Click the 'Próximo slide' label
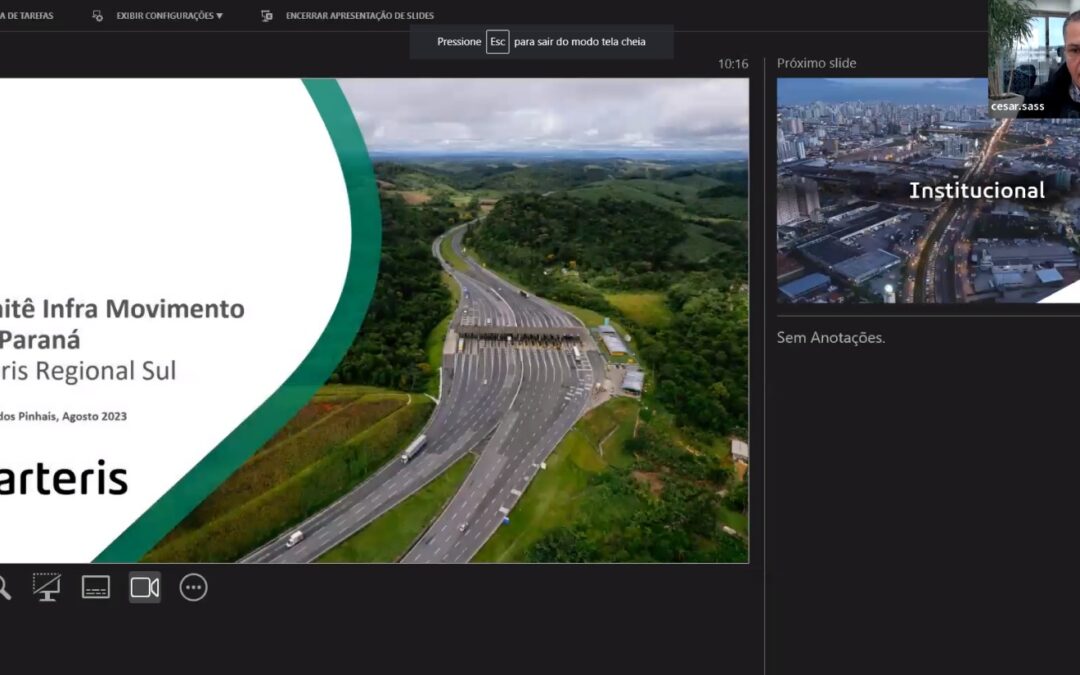The image size is (1080, 675). [816, 63]
